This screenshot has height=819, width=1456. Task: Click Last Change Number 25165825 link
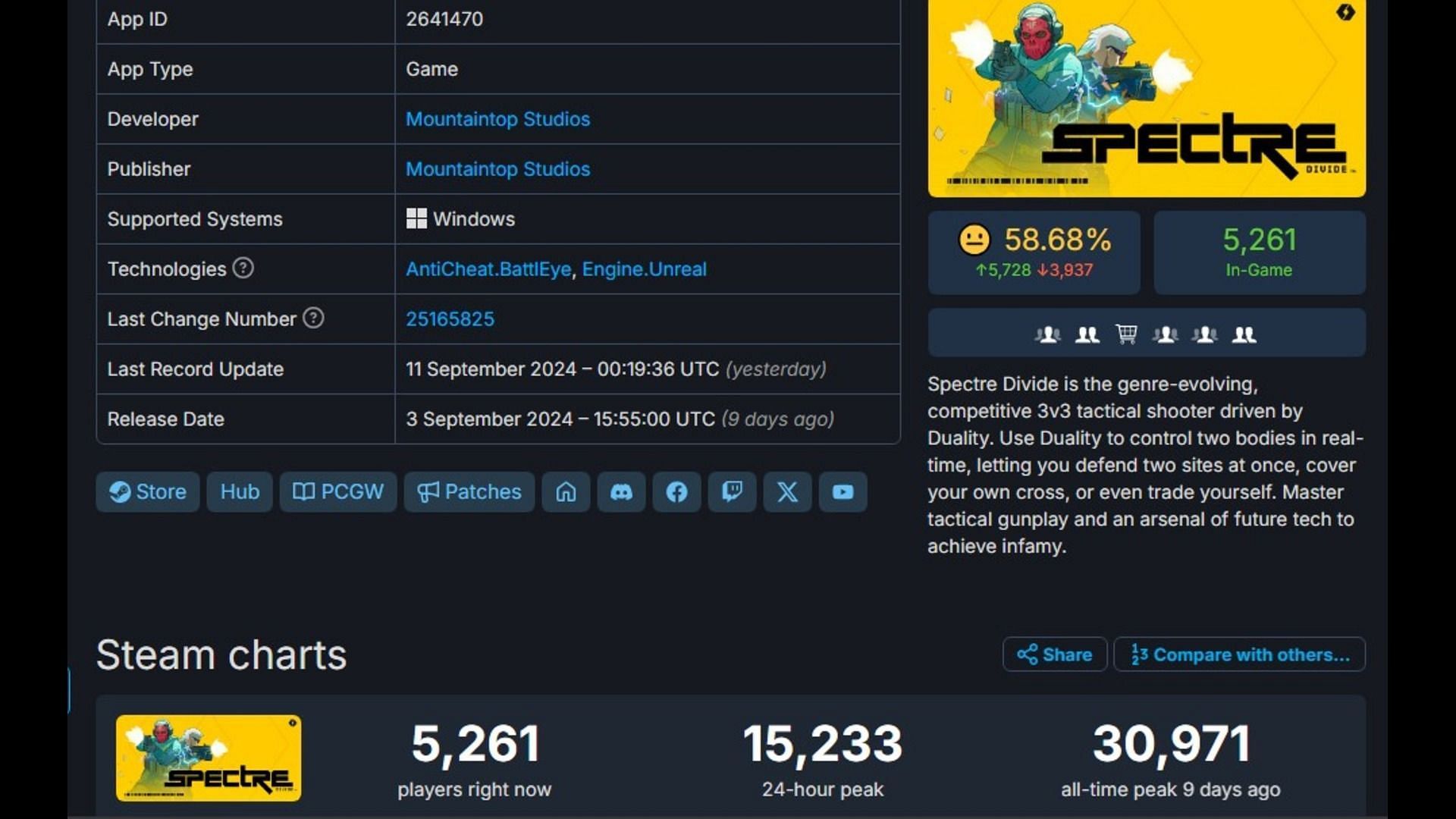[450, 318]
